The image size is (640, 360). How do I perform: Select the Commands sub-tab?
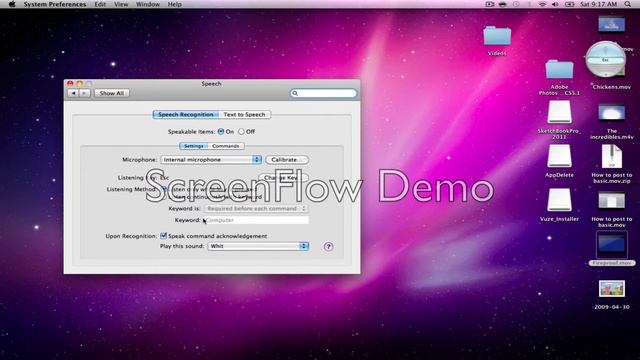click(226, 146)
